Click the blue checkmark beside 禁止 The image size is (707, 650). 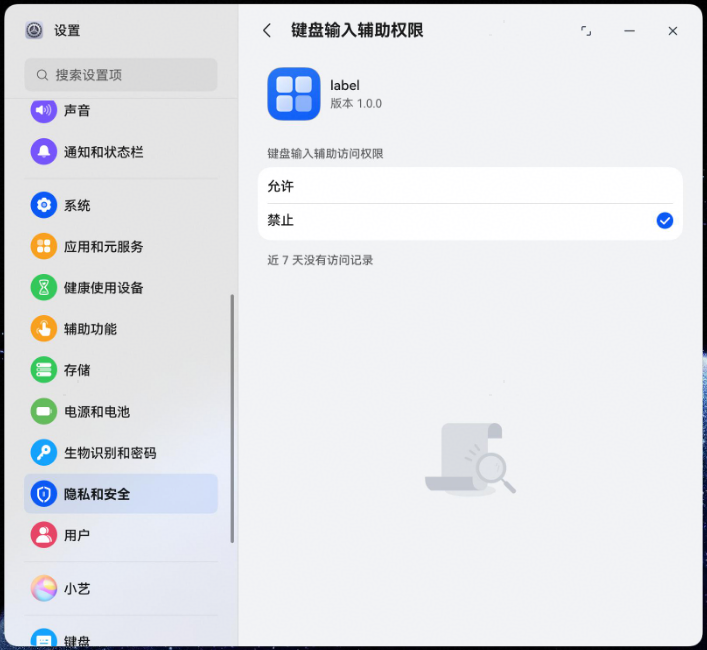pos(665,220)
